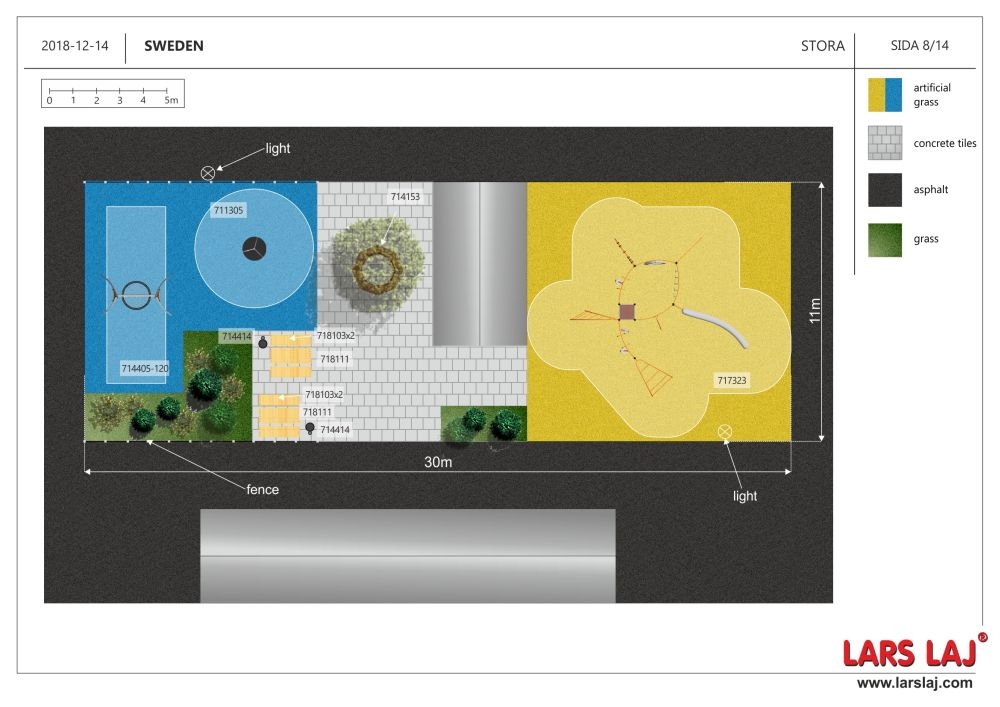Click the light symbol on the yellow surface
Image resolution: width=1000 pixels, height=707 pixels.
726,431
